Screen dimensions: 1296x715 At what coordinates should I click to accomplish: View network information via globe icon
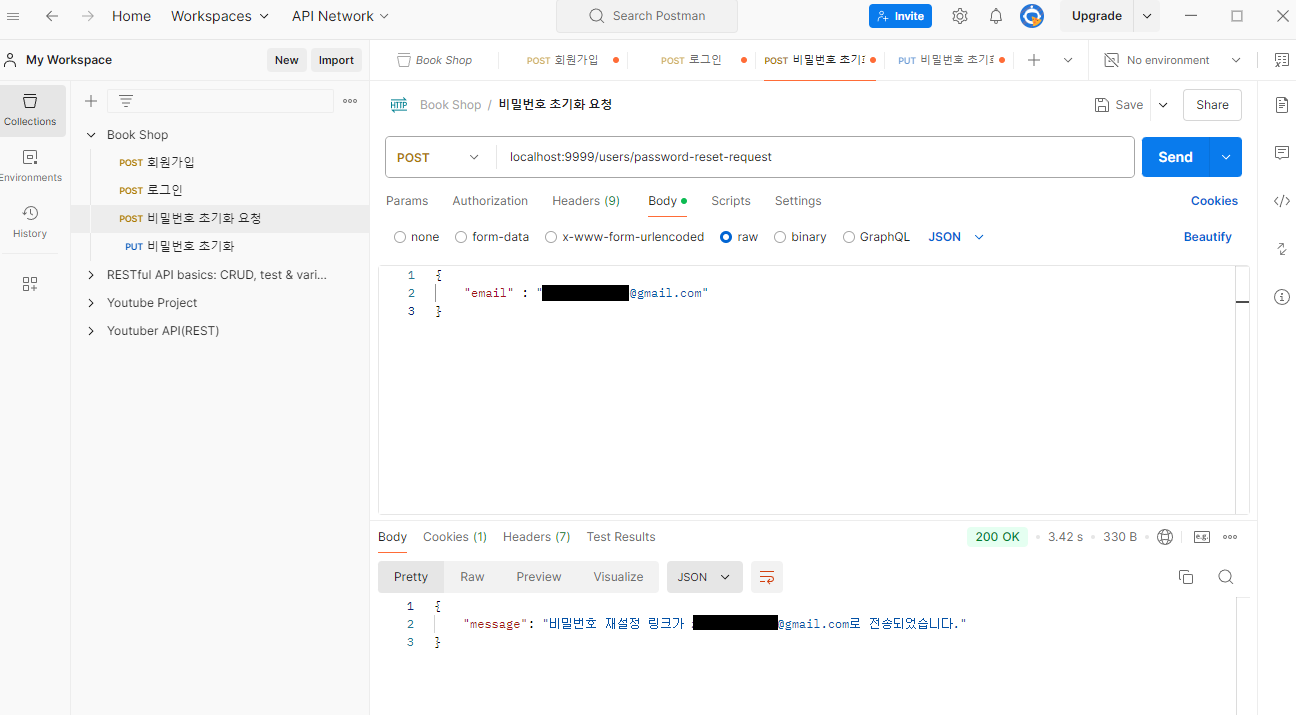[1165, 537]
